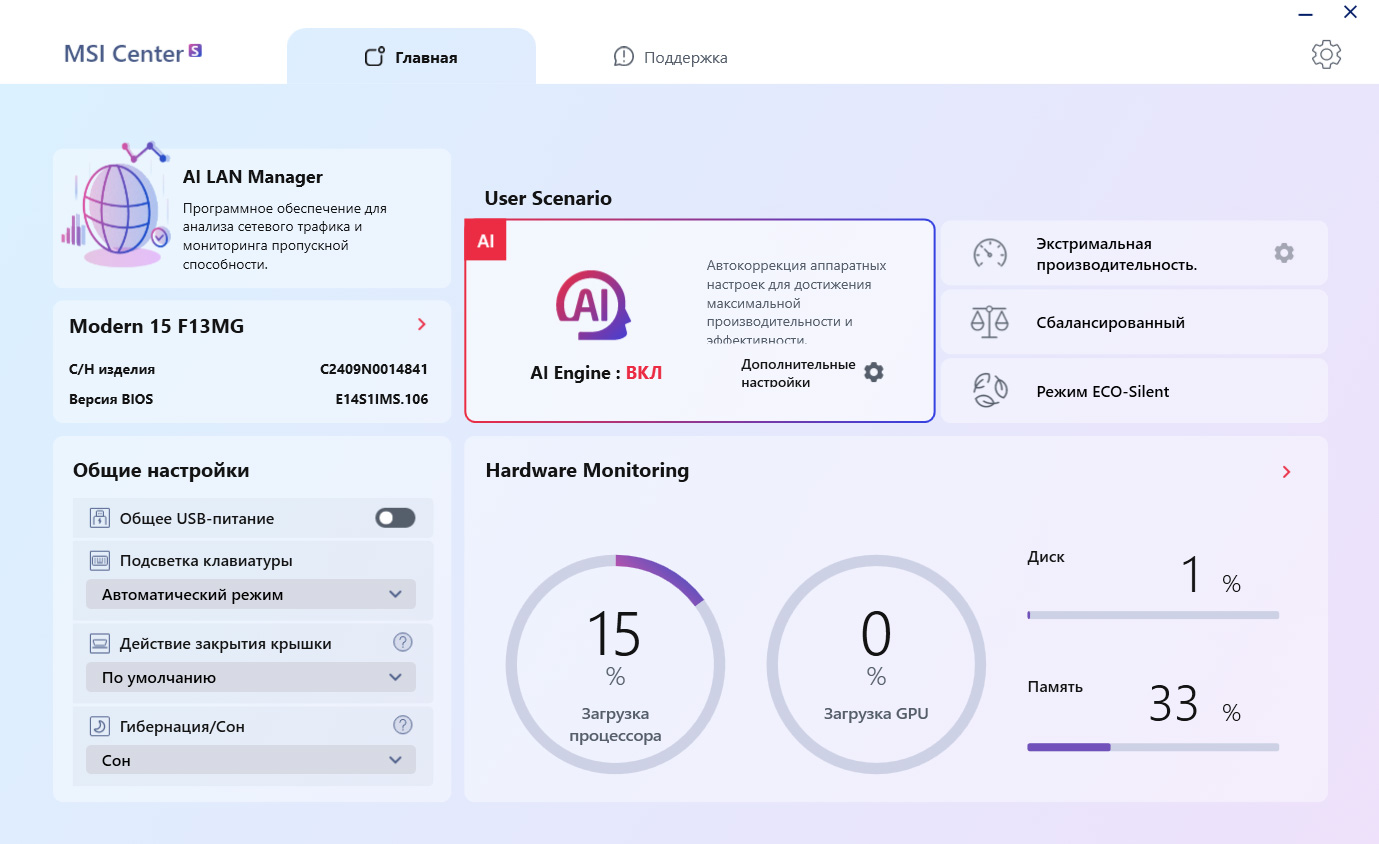This screenshot has height=844, width=1379.
Task: Open the settings gear in title bar
Action: point(1326,54)
